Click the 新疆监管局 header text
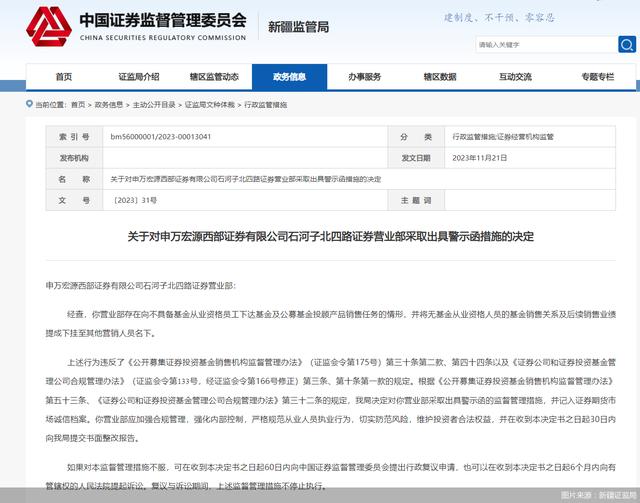Screen dimensions: 640x503 [x=298, y=27]
